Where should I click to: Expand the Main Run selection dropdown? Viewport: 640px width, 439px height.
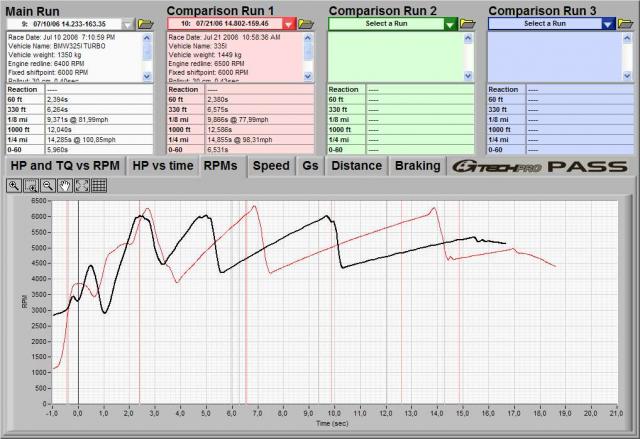(128, 23)
